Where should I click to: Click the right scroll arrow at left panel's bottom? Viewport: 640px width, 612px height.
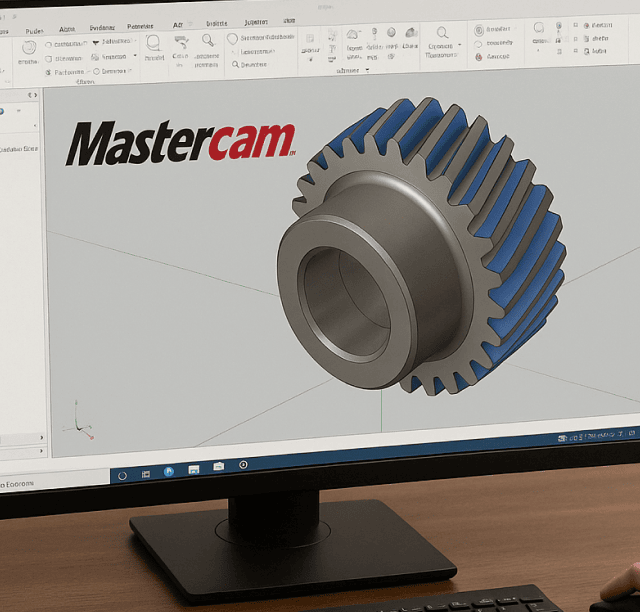pyautogui.click(x=41, y=438)
